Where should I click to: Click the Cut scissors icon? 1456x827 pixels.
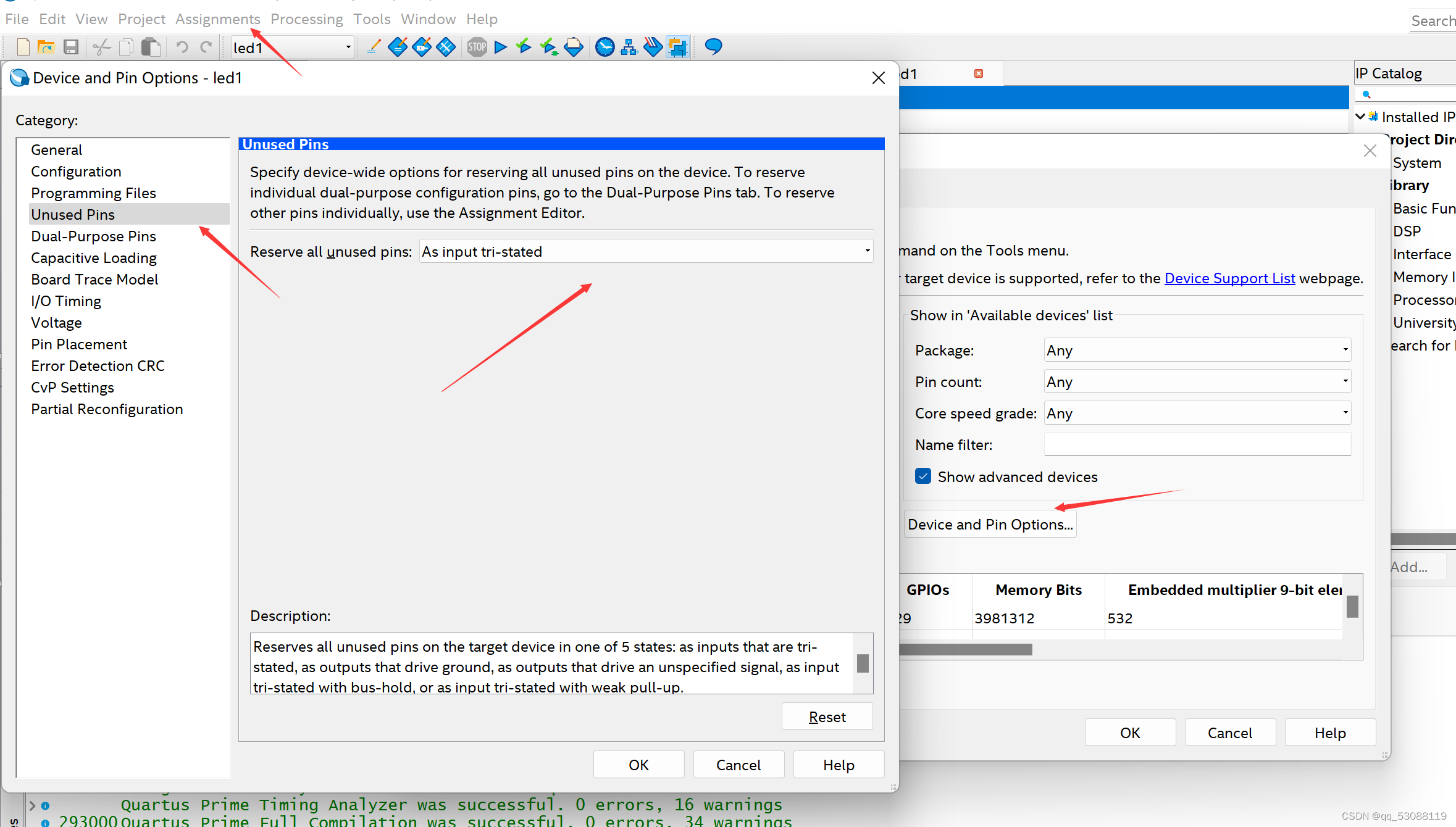(101, 47)
